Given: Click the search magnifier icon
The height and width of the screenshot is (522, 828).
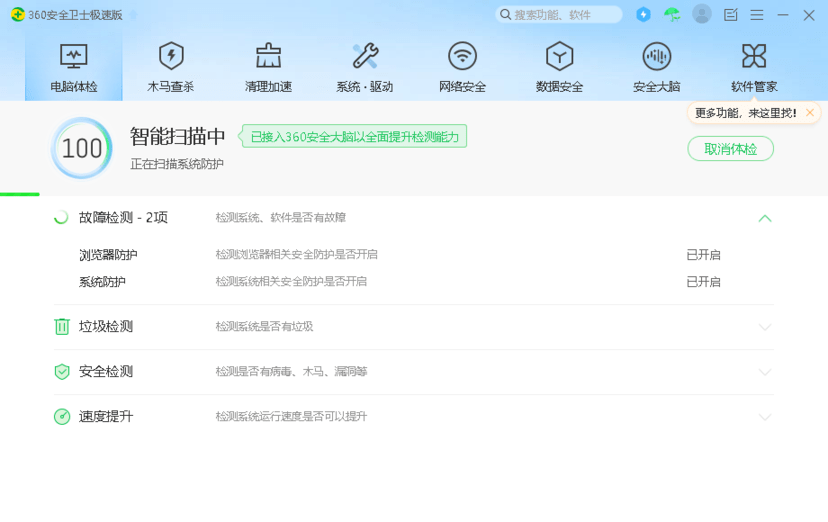Looking at the screenshot, I should 505,14.
